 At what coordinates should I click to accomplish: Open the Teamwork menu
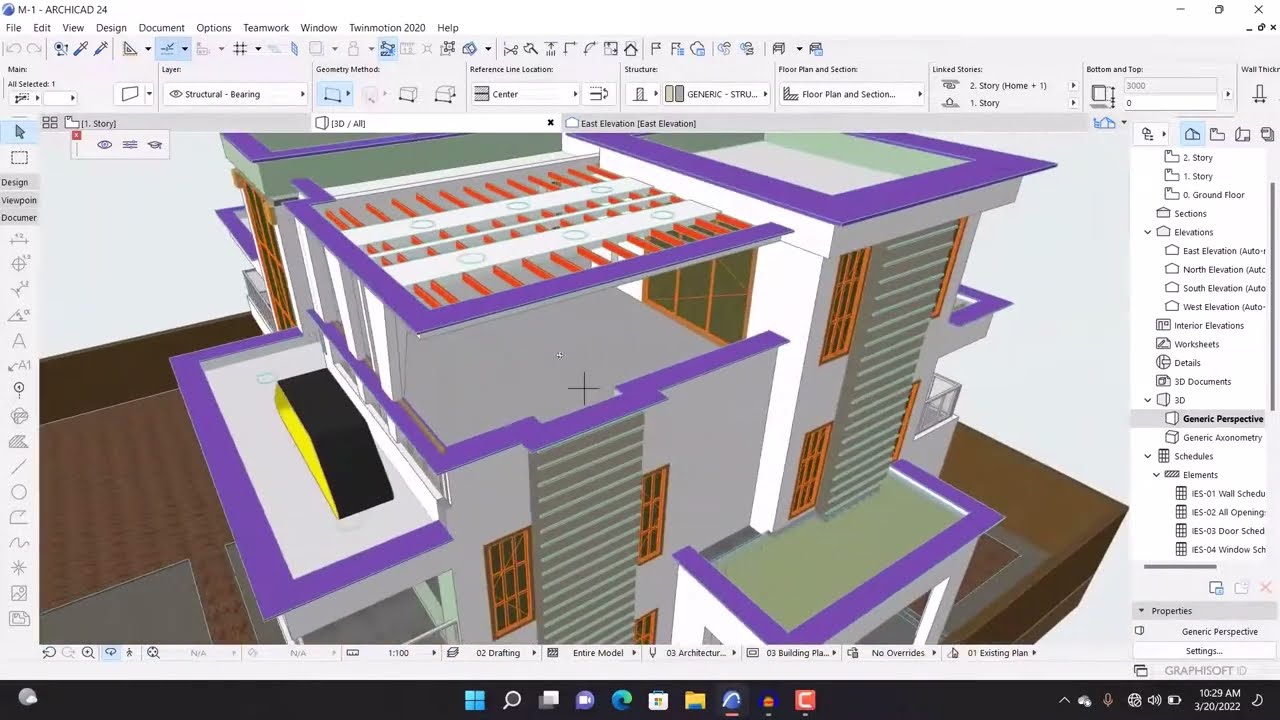coord(266,28)
